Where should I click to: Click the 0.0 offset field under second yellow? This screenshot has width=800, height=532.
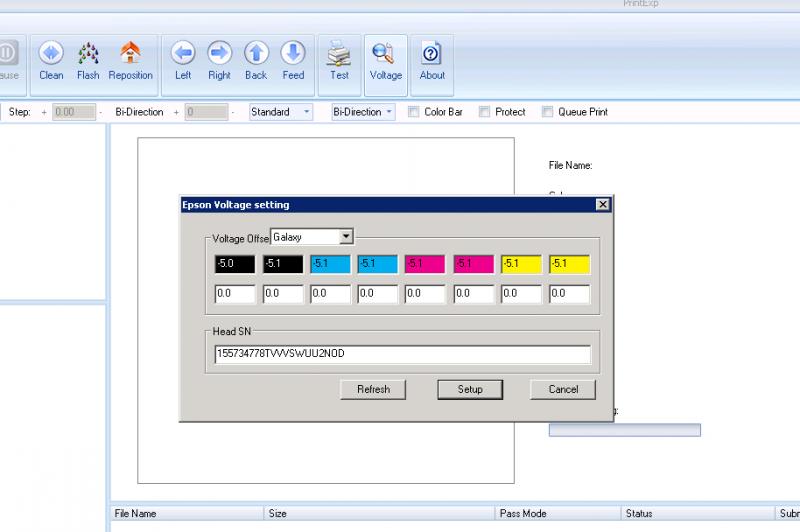tap(569, 294)
